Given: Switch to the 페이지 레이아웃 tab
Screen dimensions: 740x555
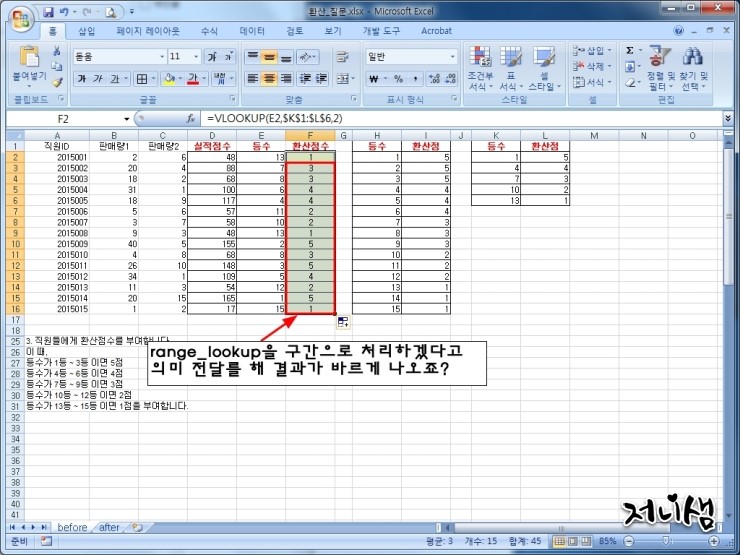Looking at the screenshot, I should (x=148, y=31).
